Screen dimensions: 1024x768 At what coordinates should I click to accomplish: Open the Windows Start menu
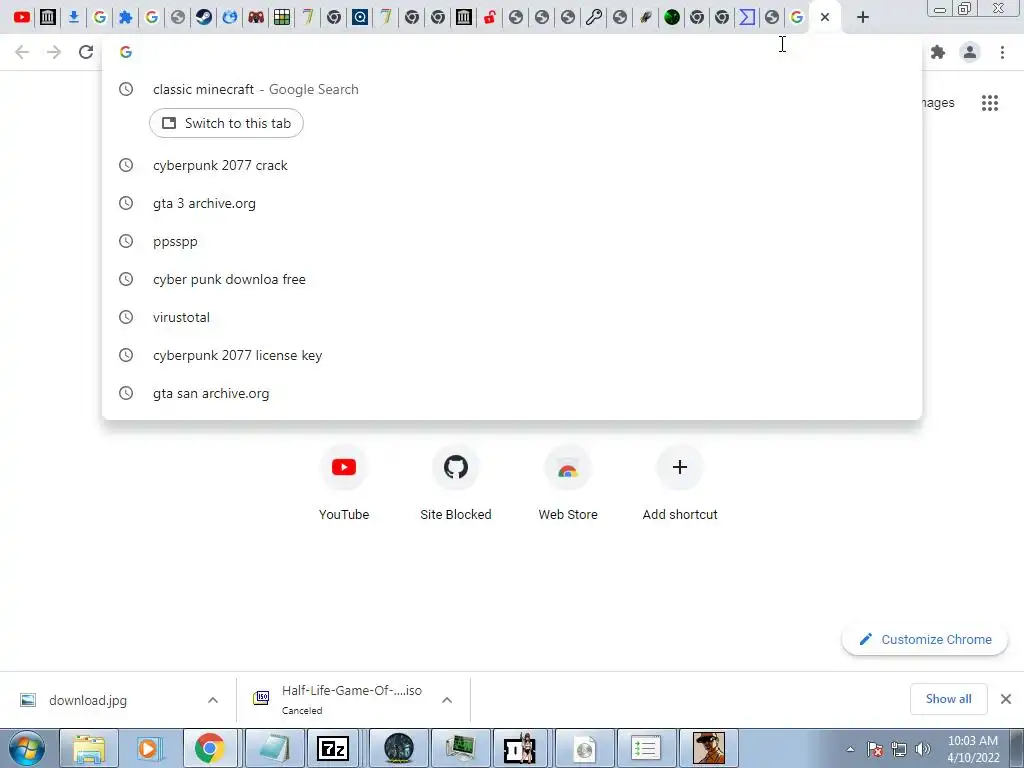(27, 748)
